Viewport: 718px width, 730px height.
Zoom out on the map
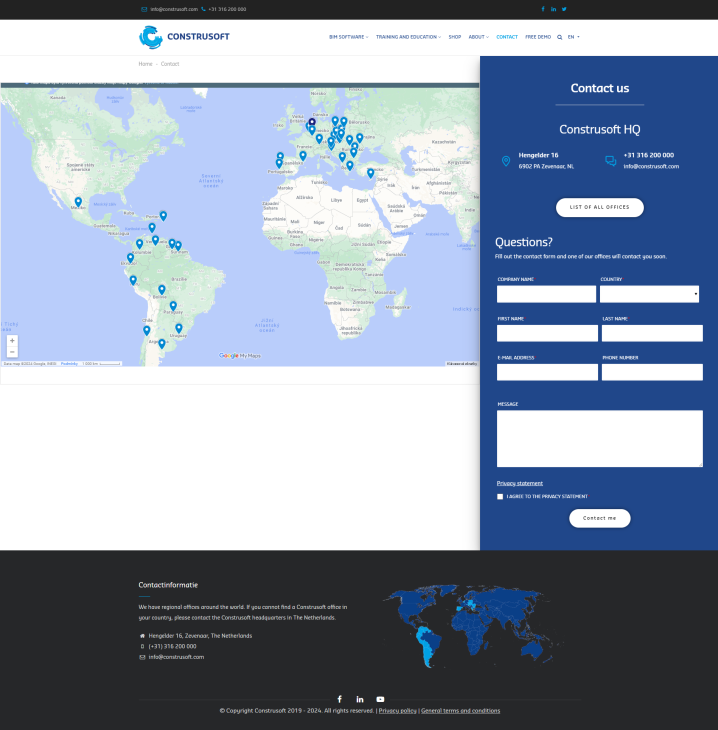point(12,352)
